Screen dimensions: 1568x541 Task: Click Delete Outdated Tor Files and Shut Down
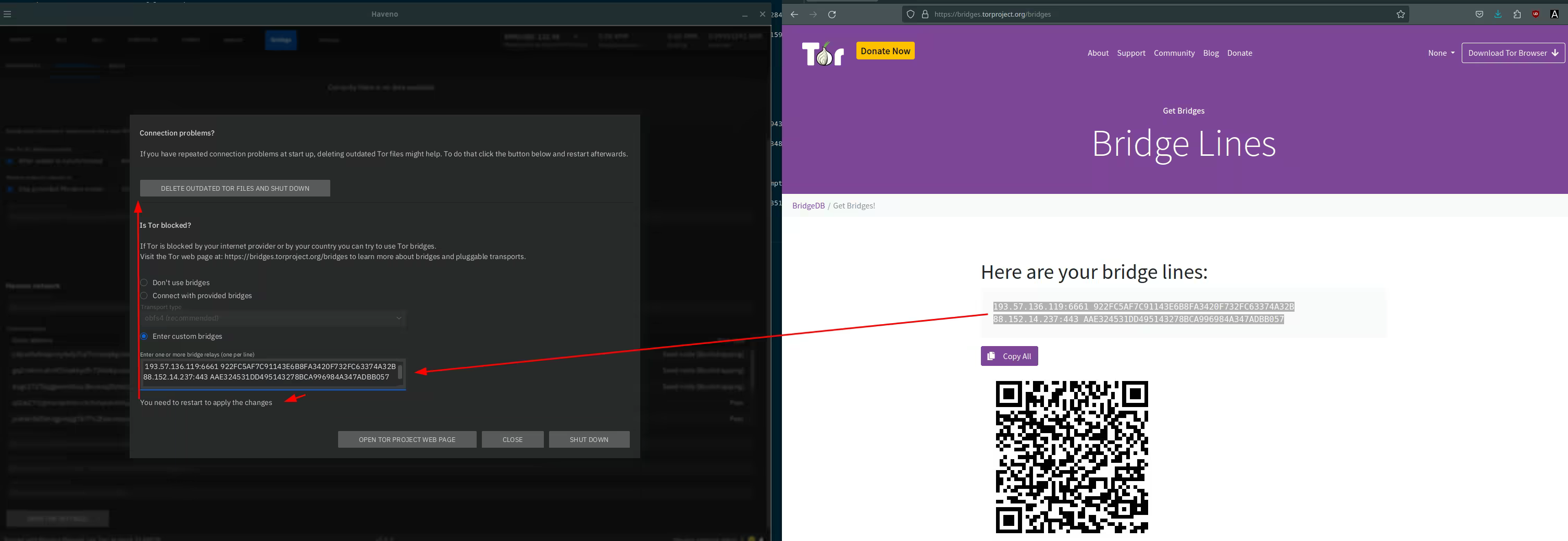[235, 188]
